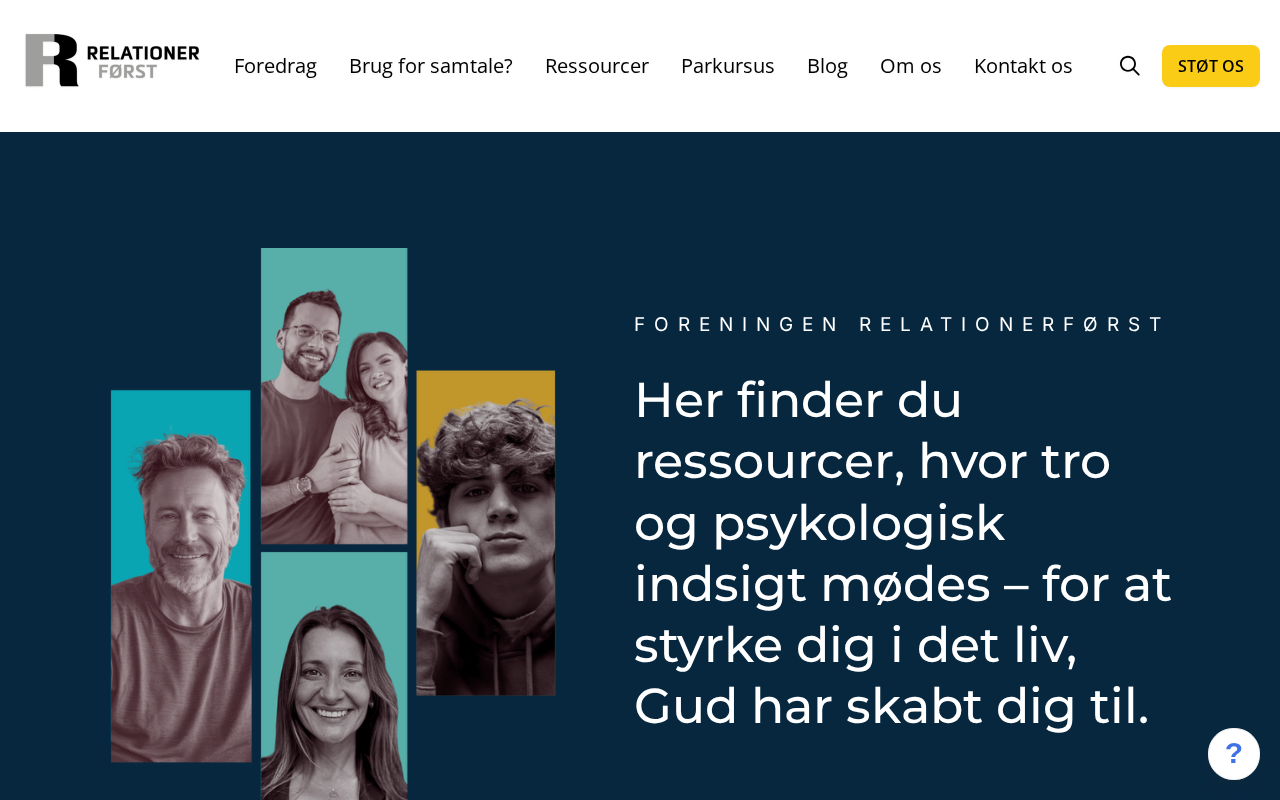Visit the Blog page
The width and height of the screenshot is (1280, 800).
click(827, 66)
